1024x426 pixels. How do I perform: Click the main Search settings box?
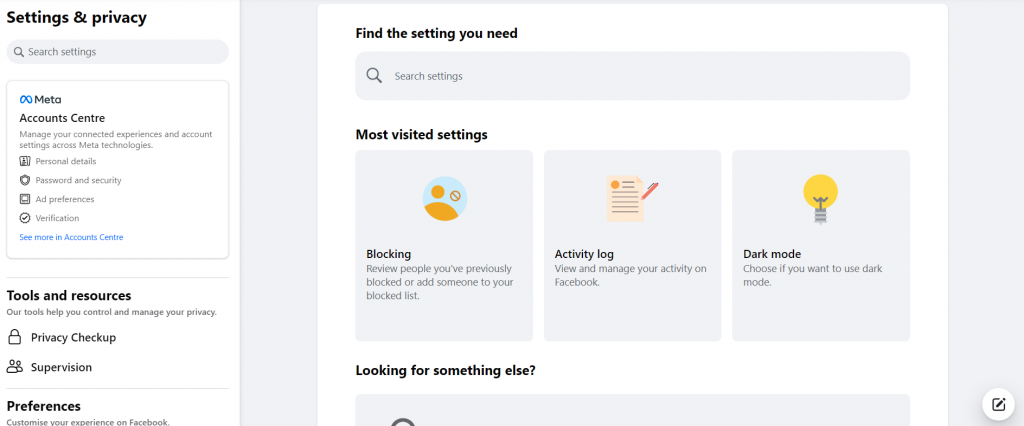coord(632,76)
